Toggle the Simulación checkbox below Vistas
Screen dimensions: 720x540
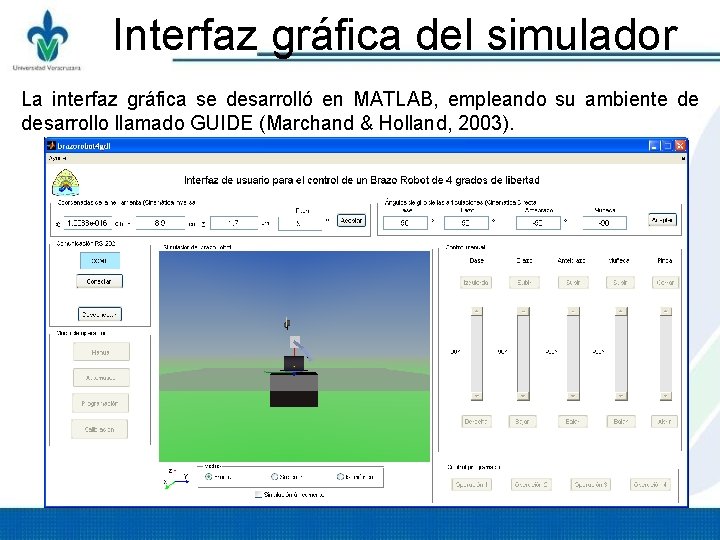tap(259, 495)
